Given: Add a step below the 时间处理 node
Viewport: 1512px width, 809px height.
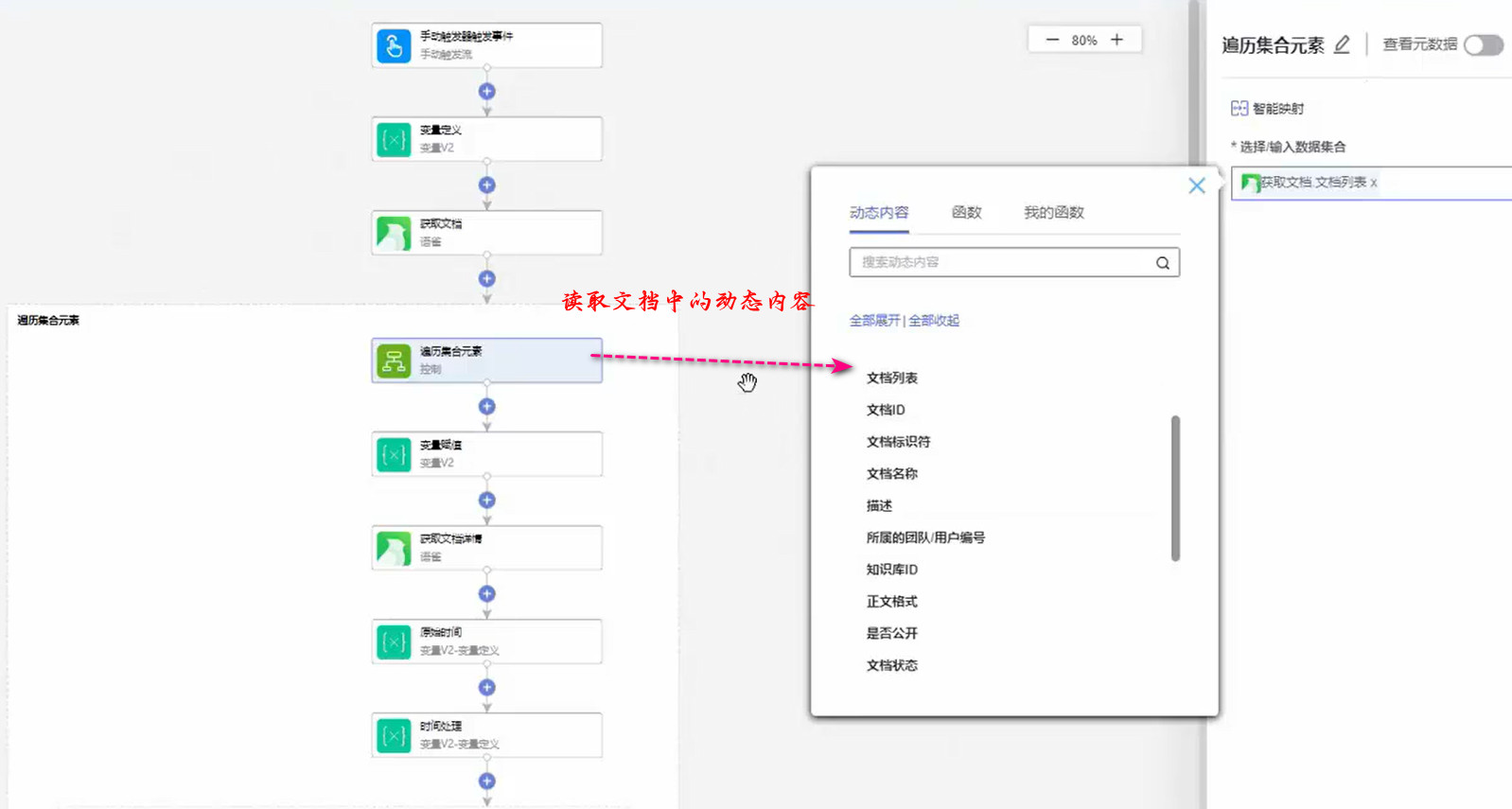Looking at the screenshot, I should 487,782.
